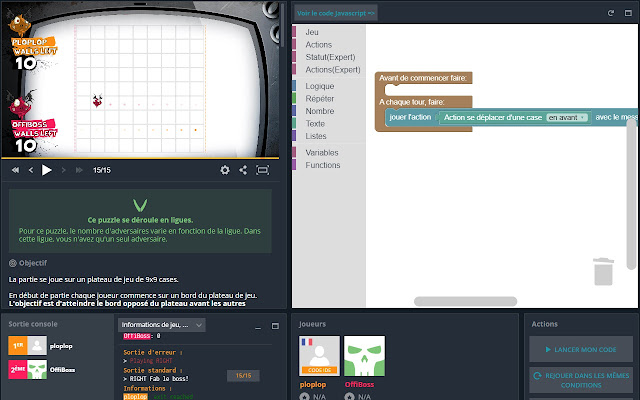640x400 pixels.
Task: Click viewer panel vertical scrollbar
Action: (x=282, y=24)
